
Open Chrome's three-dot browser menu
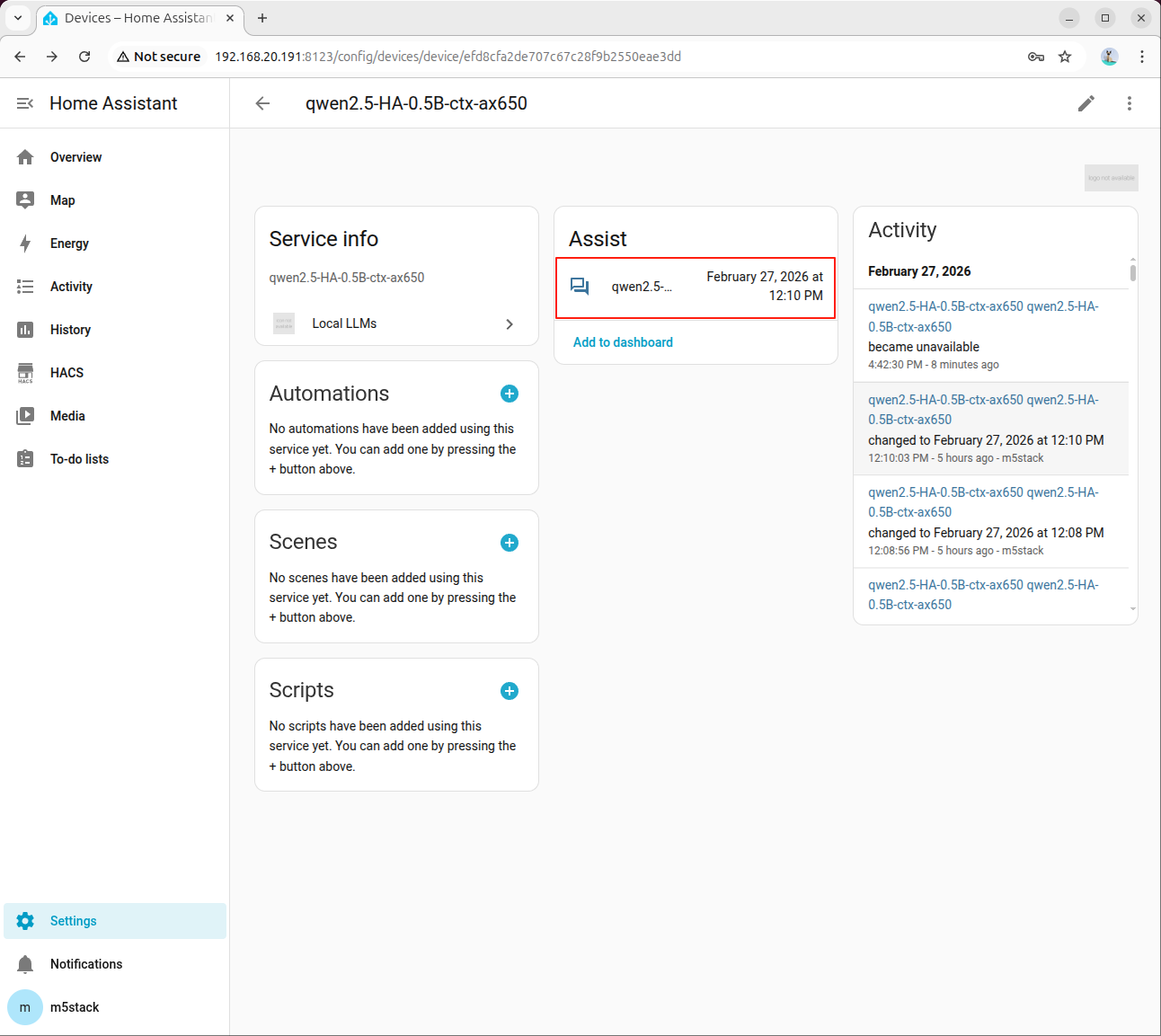coord(1141,57)
